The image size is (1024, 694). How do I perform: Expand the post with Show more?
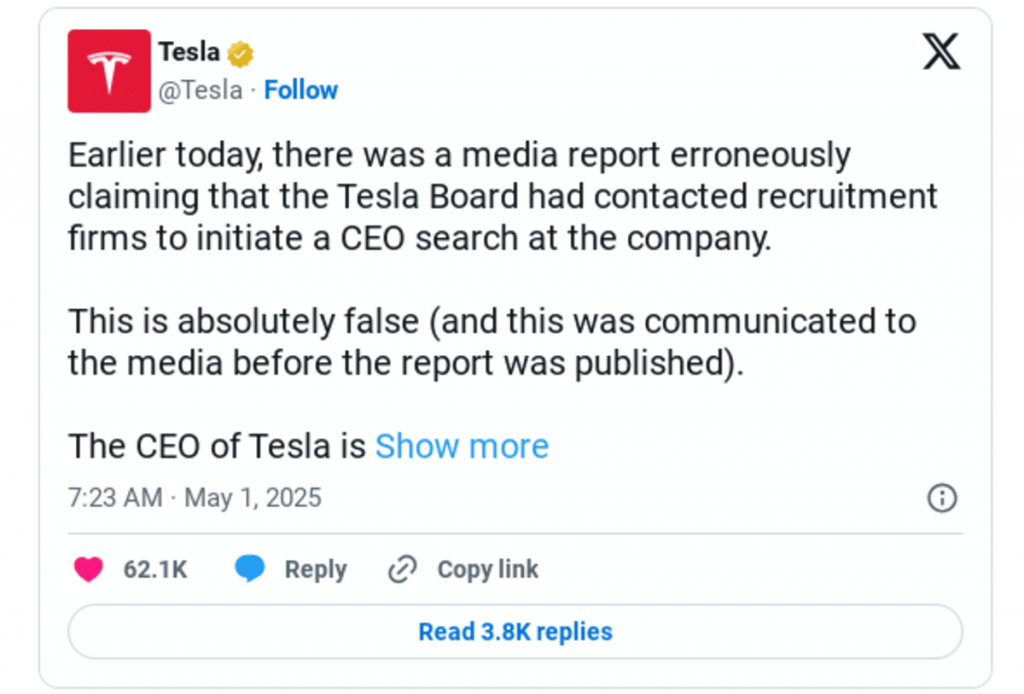click(x=462, y=446)
